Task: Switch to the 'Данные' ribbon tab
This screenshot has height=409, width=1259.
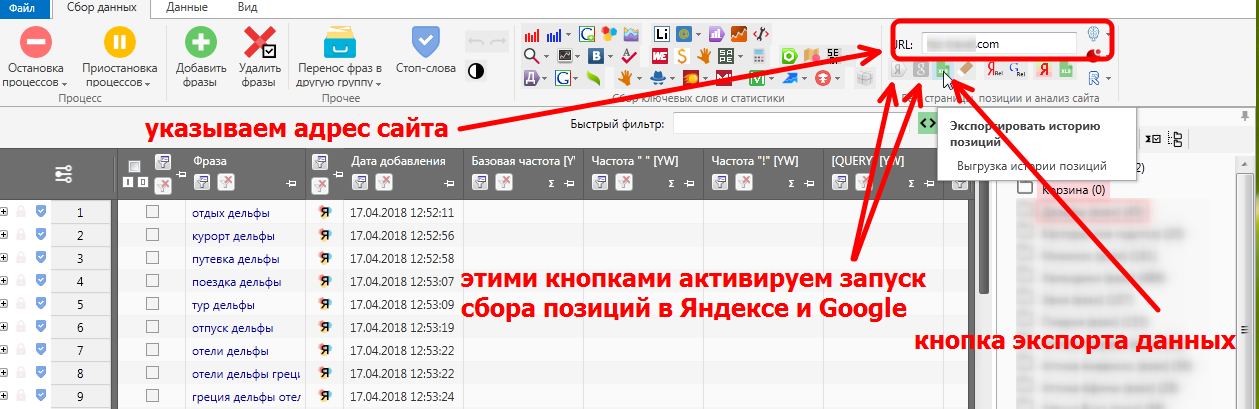Action: [187, 7]
